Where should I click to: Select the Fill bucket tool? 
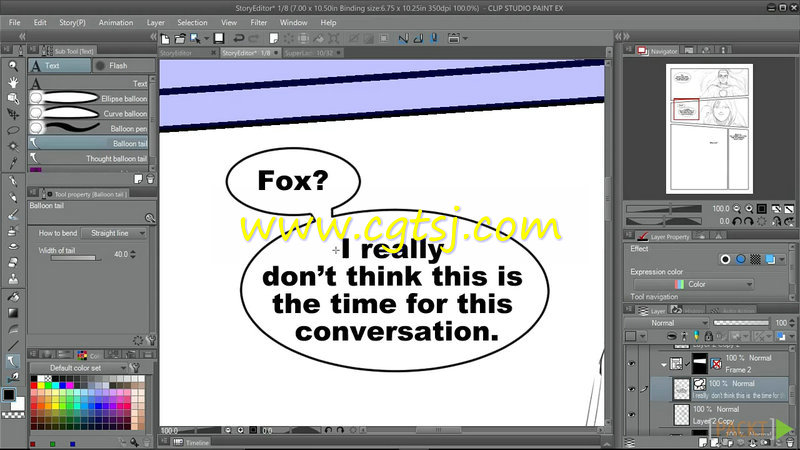(x=13, y=296)
